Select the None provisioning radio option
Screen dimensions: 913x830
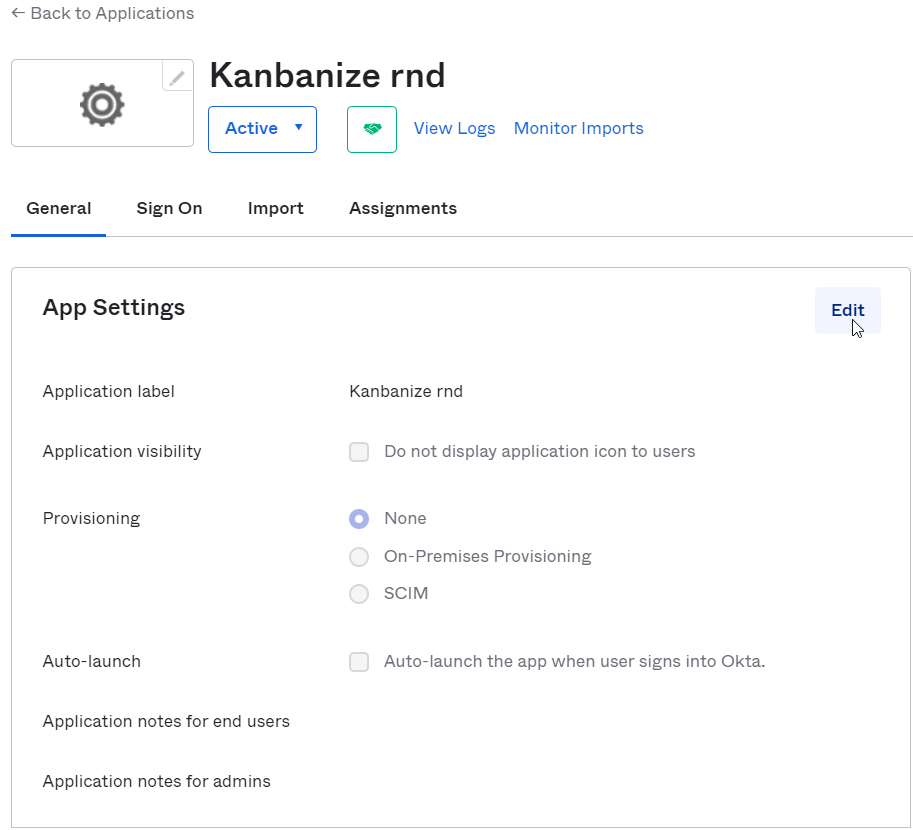pos(359,519)
